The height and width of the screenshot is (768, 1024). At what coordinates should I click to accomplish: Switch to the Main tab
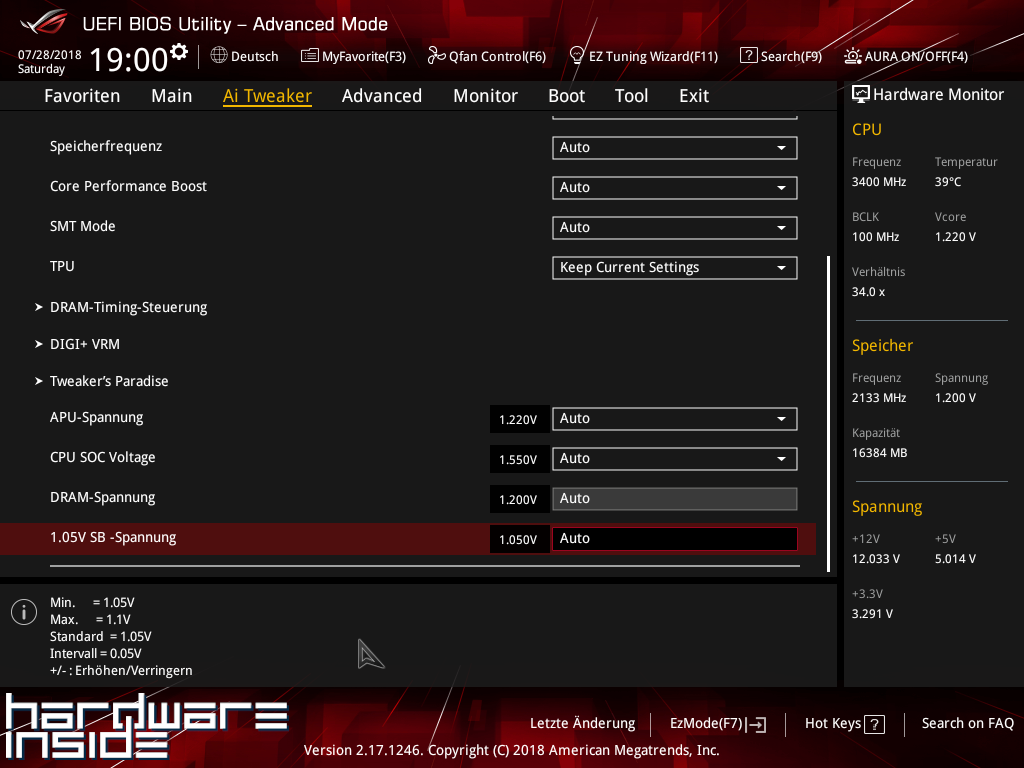172,96
